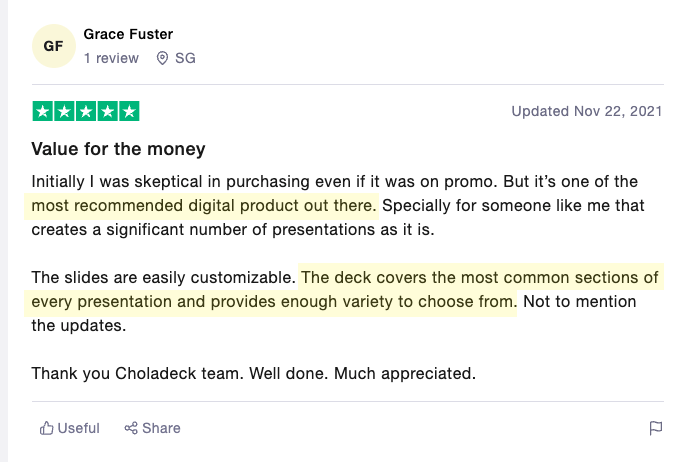
Task: Click the SG country label
Action: (x=185, y=58)
